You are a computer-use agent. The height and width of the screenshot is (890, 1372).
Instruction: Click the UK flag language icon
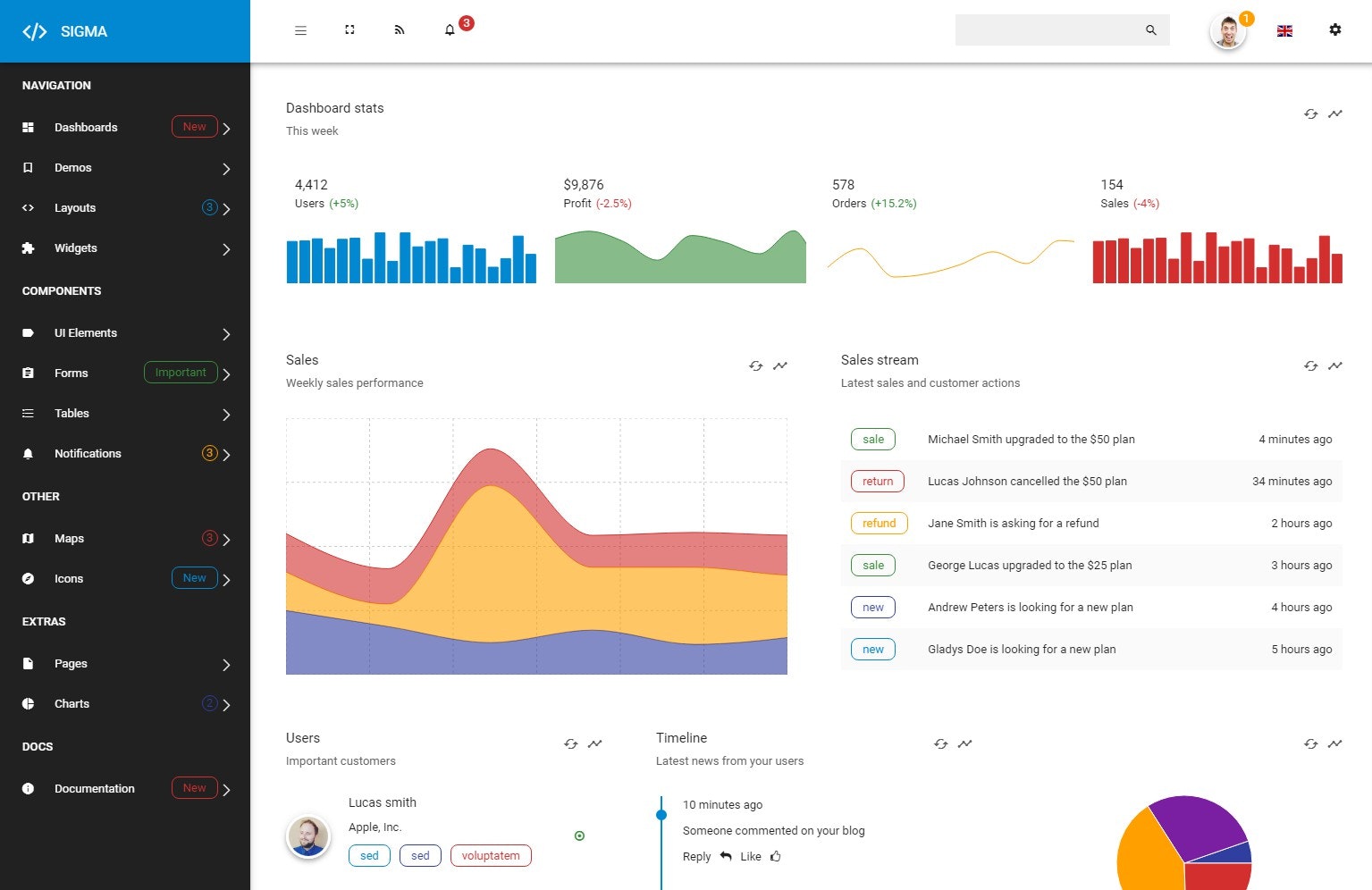pyautogui.click(x=1285, y=30)
